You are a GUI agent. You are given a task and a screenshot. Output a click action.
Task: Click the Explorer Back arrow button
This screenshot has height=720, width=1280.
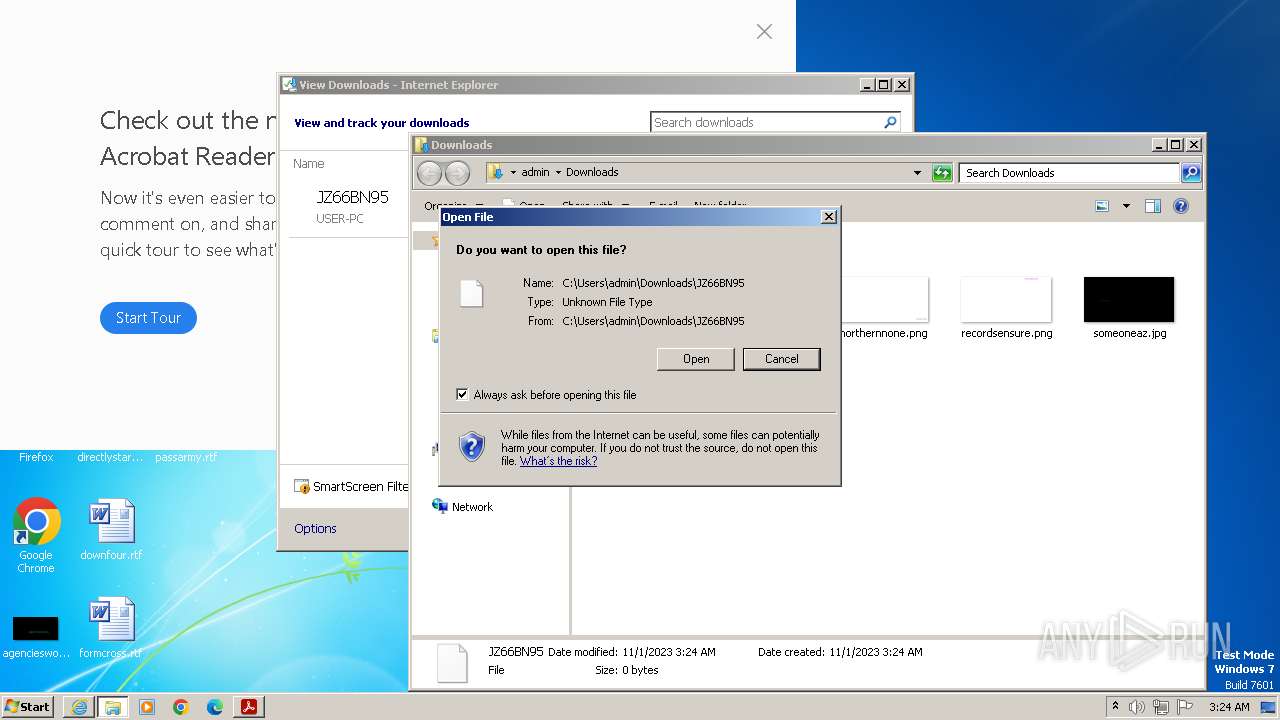[429, 173]
